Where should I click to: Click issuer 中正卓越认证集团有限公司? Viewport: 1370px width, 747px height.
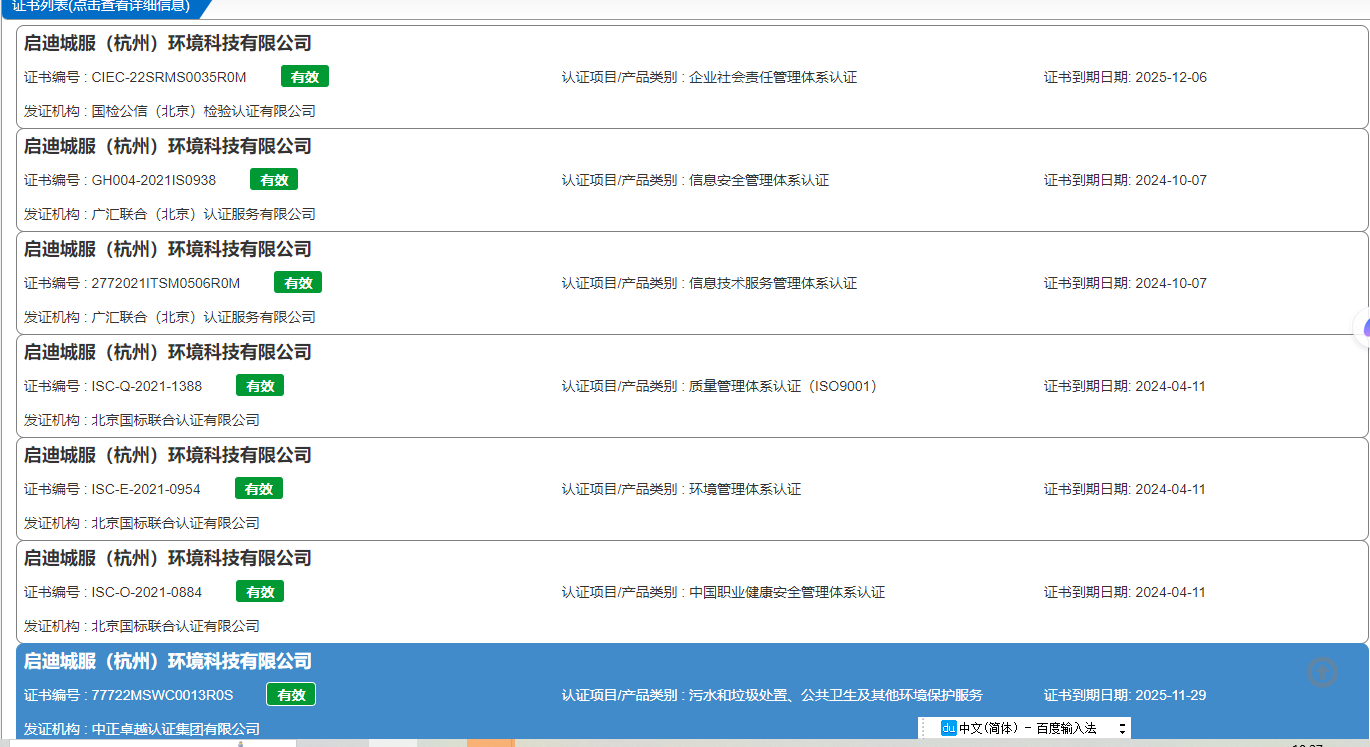(x=176, y=729)
